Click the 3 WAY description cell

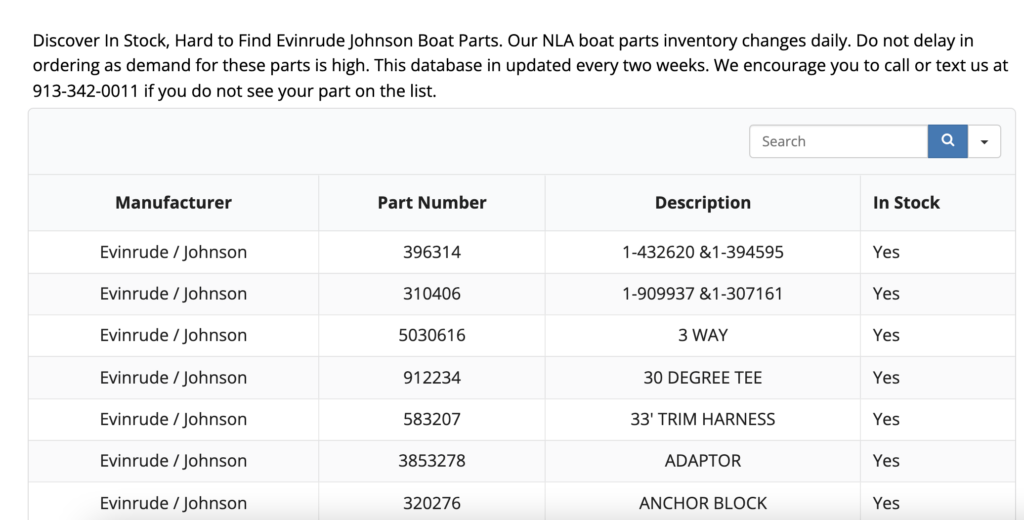(702, 335)
